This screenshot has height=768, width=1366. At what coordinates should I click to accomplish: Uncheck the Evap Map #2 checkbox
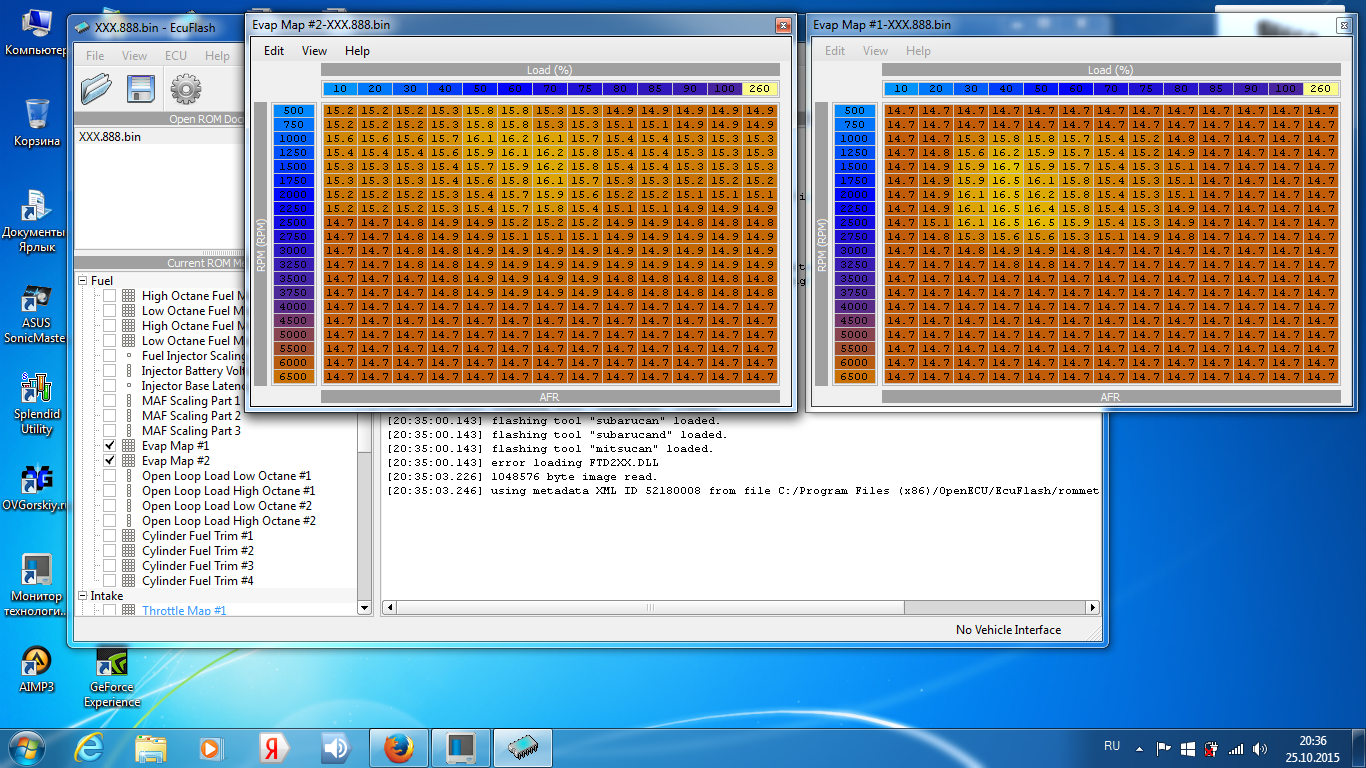[x=110, y=461]
